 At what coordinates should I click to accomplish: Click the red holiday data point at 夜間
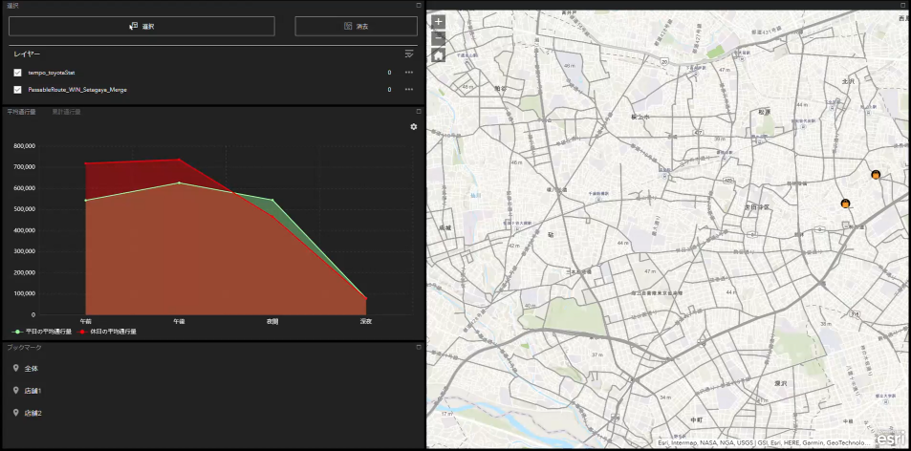pyautogui.click(x=272, y=216)
